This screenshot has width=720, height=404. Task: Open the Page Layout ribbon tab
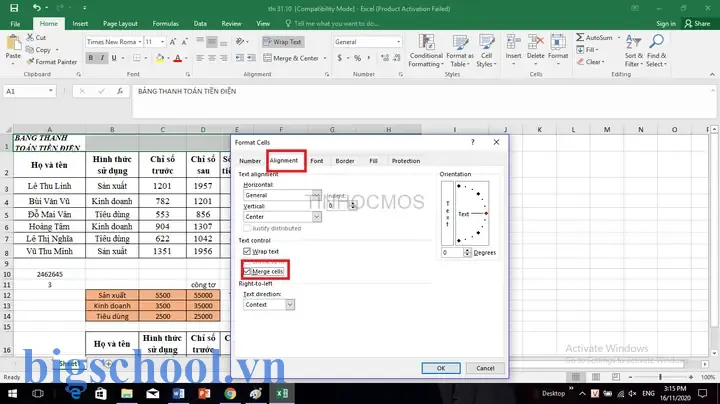pos(120,23)
